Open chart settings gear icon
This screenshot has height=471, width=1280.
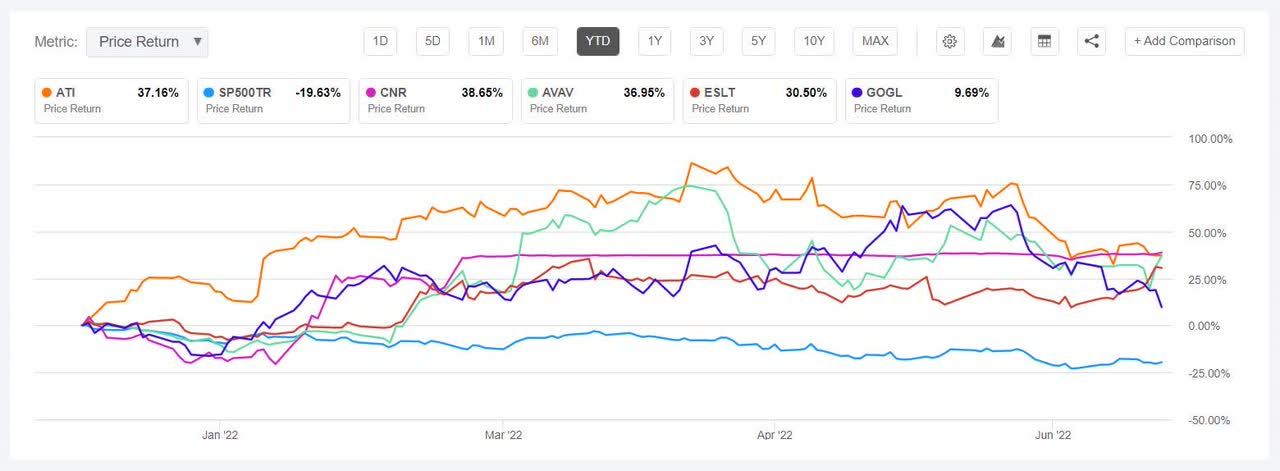[950, 41]
